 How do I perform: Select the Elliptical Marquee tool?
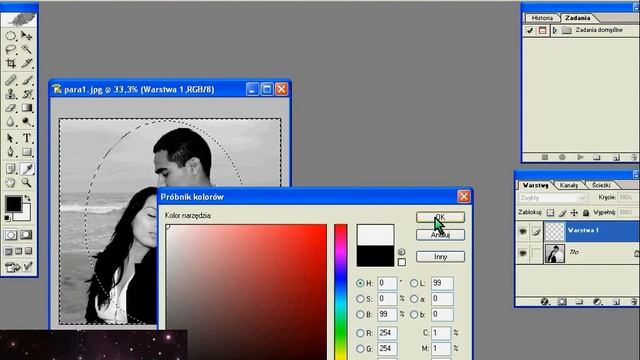coord(11,36)
